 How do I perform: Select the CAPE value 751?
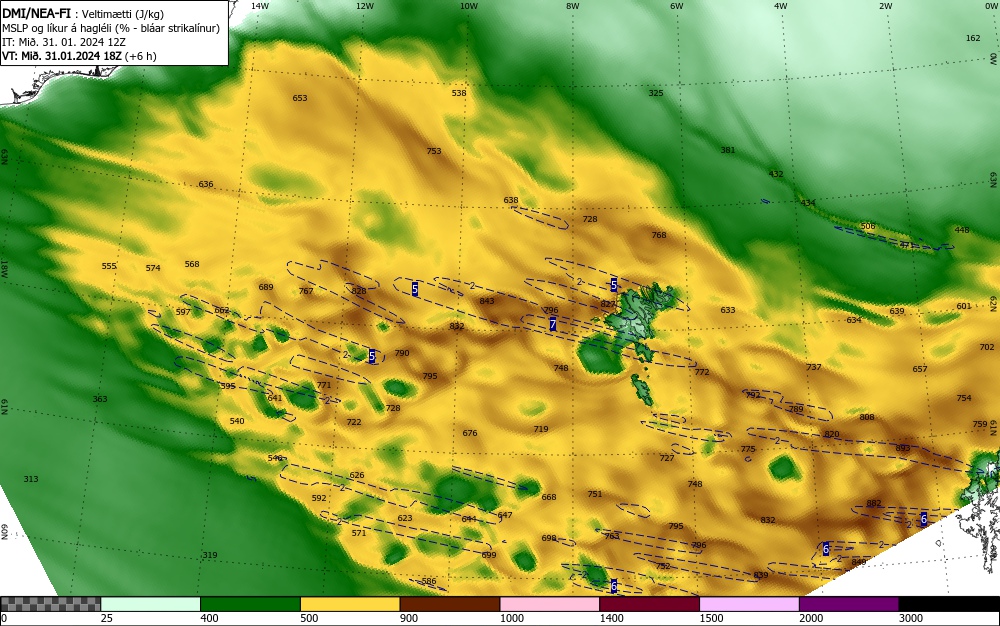point(594,494)
